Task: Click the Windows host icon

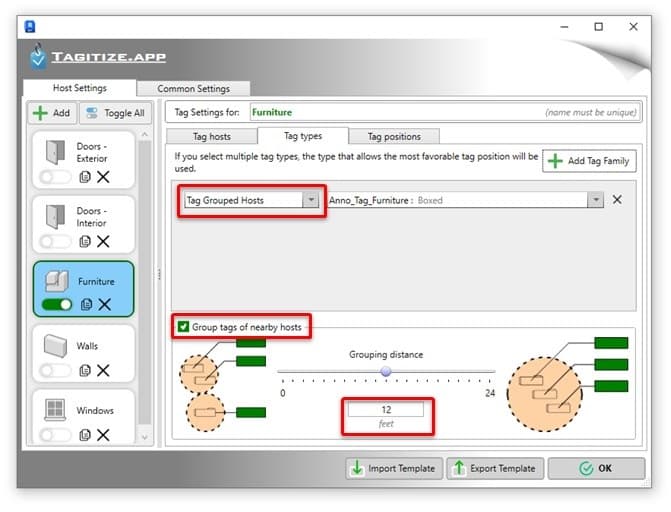Action: pyautogui.click(x=55, y=410)
